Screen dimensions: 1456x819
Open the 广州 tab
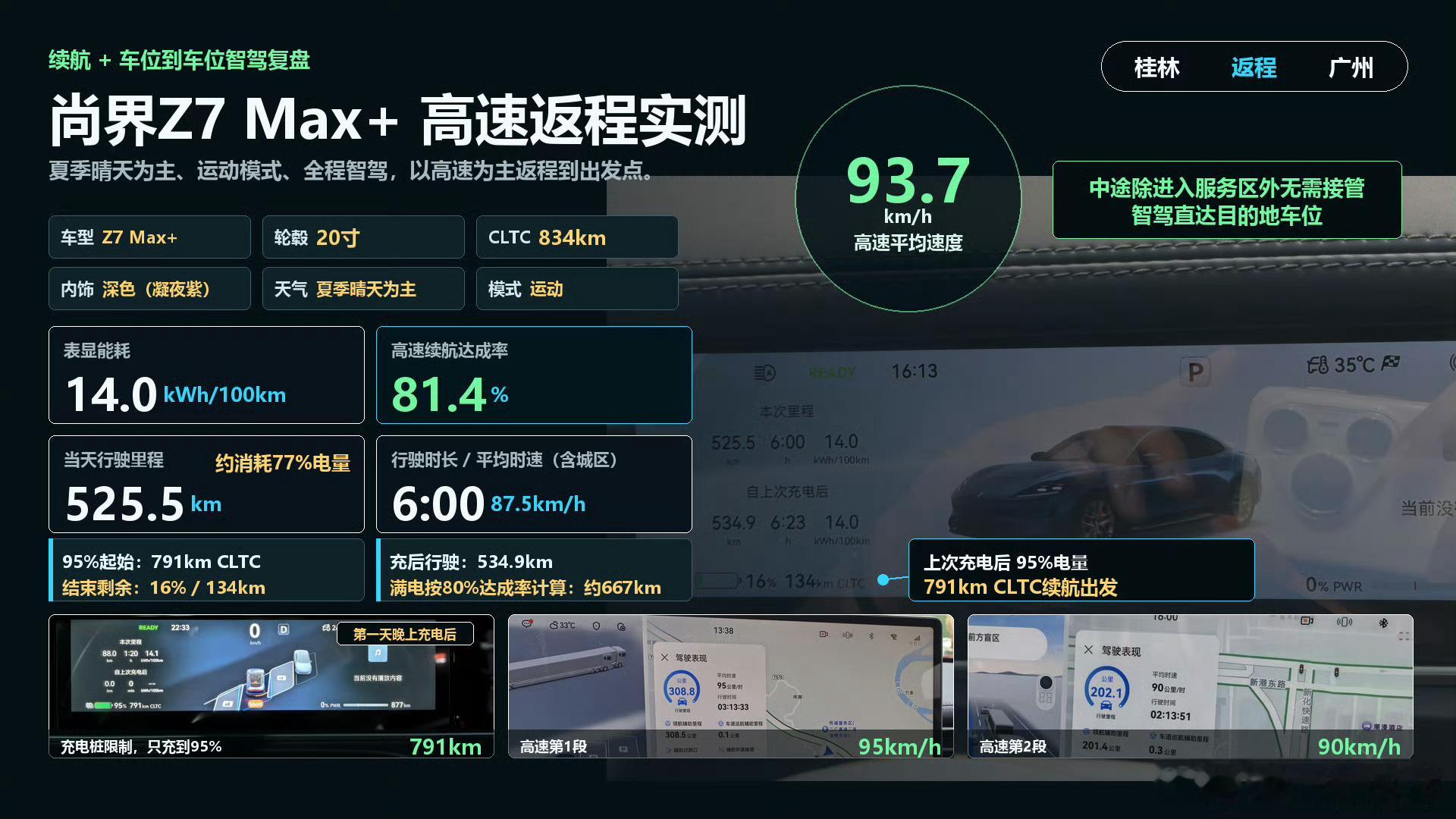1351,67
